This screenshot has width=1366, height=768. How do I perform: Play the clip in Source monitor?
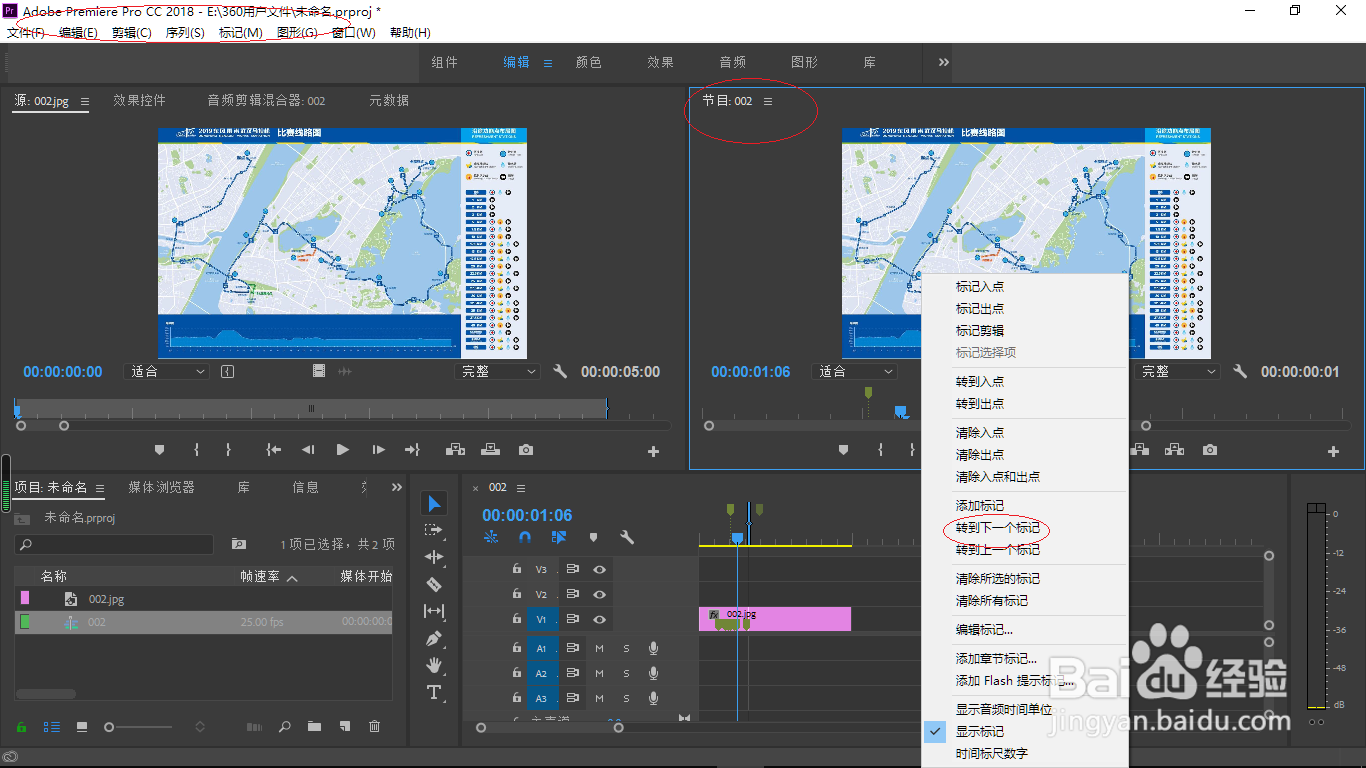(x=343, y=450)
